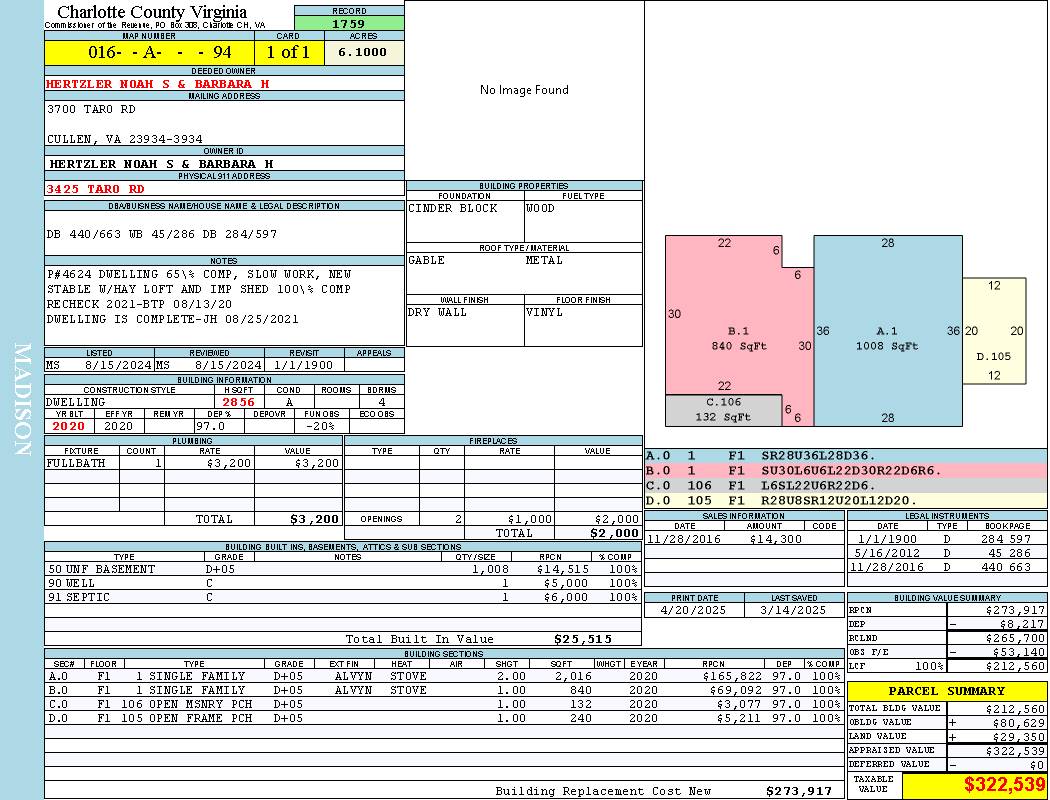Click CULLEN, VA 23934-3934 line
1050x800 pixels.
(x=125, y=139)
